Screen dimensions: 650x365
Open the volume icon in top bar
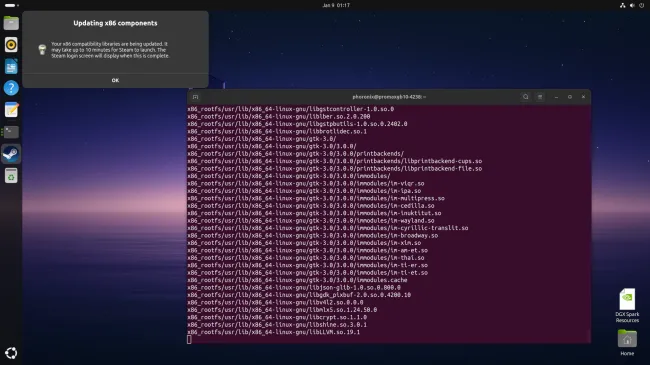click(x=632, y=5)
